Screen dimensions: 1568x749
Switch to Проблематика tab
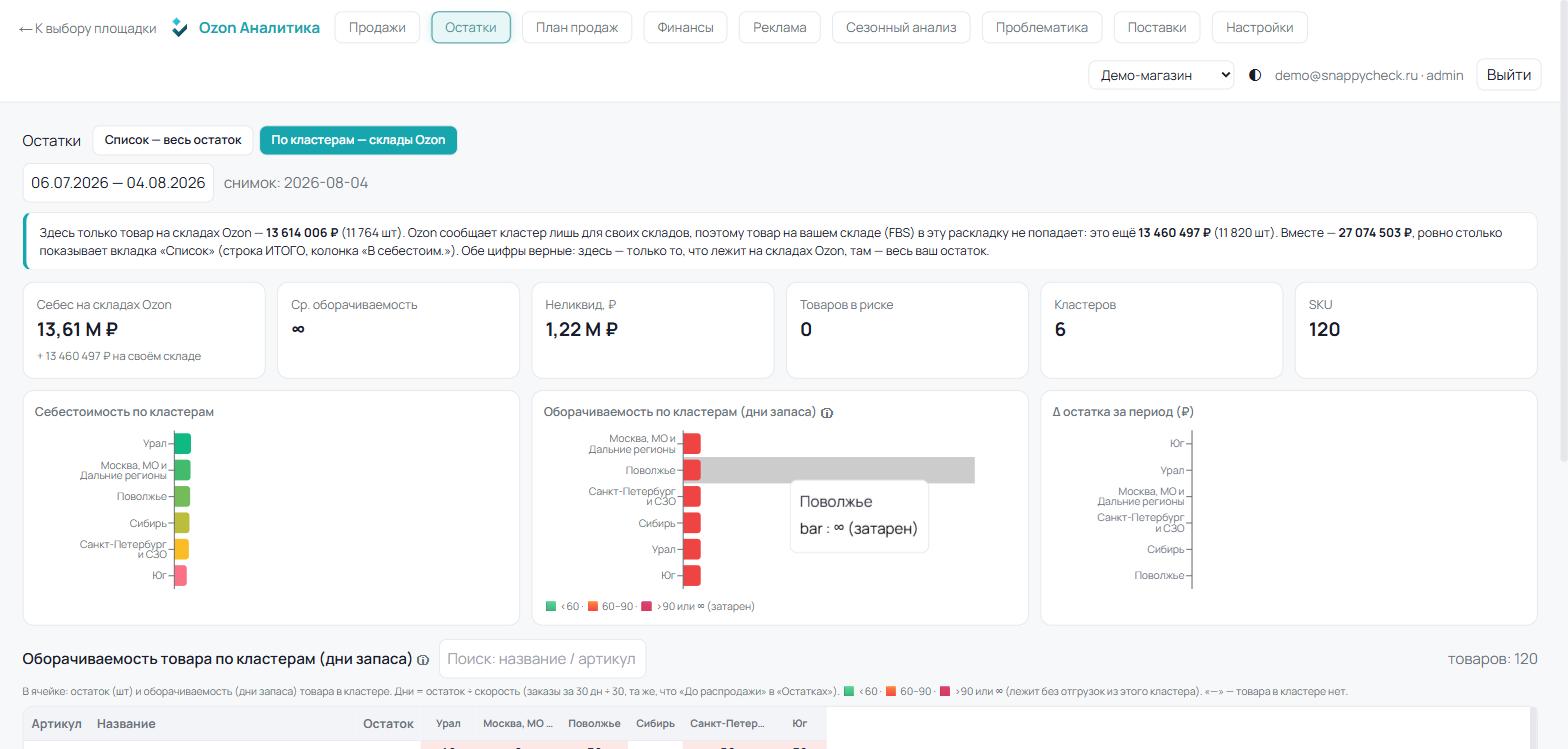(1042, 27)
